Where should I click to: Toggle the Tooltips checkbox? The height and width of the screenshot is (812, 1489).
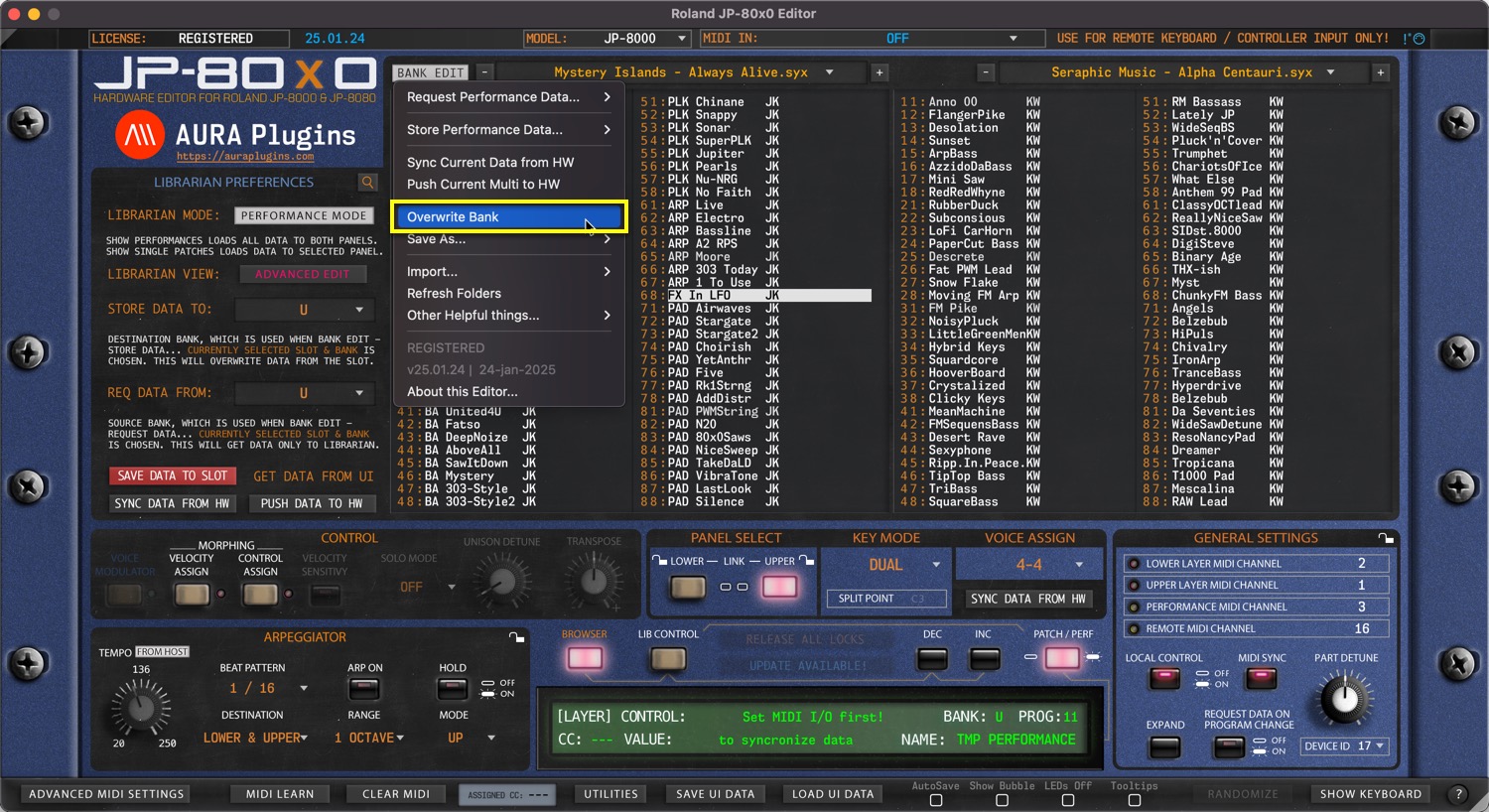pos(1134,800)
